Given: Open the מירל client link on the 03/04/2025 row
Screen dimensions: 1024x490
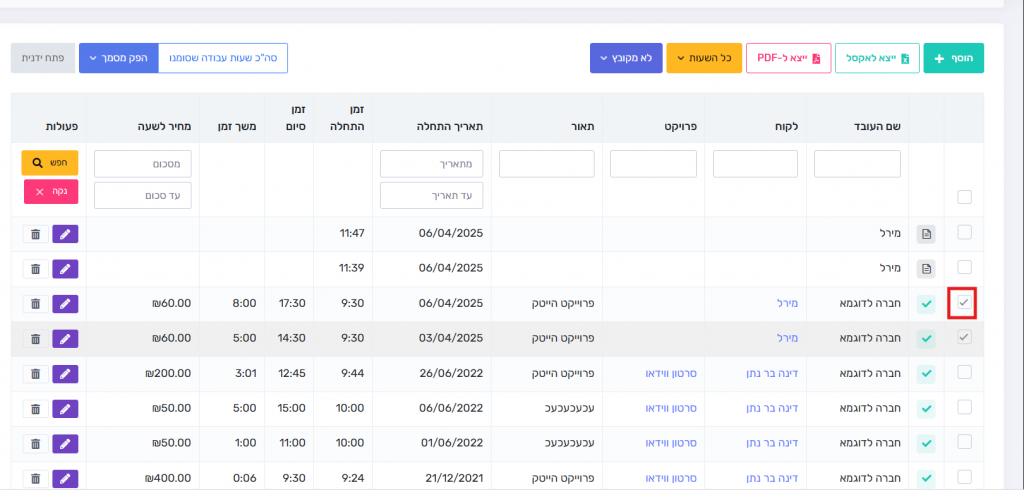Looking at the screenshot, I should pos(788,338).
